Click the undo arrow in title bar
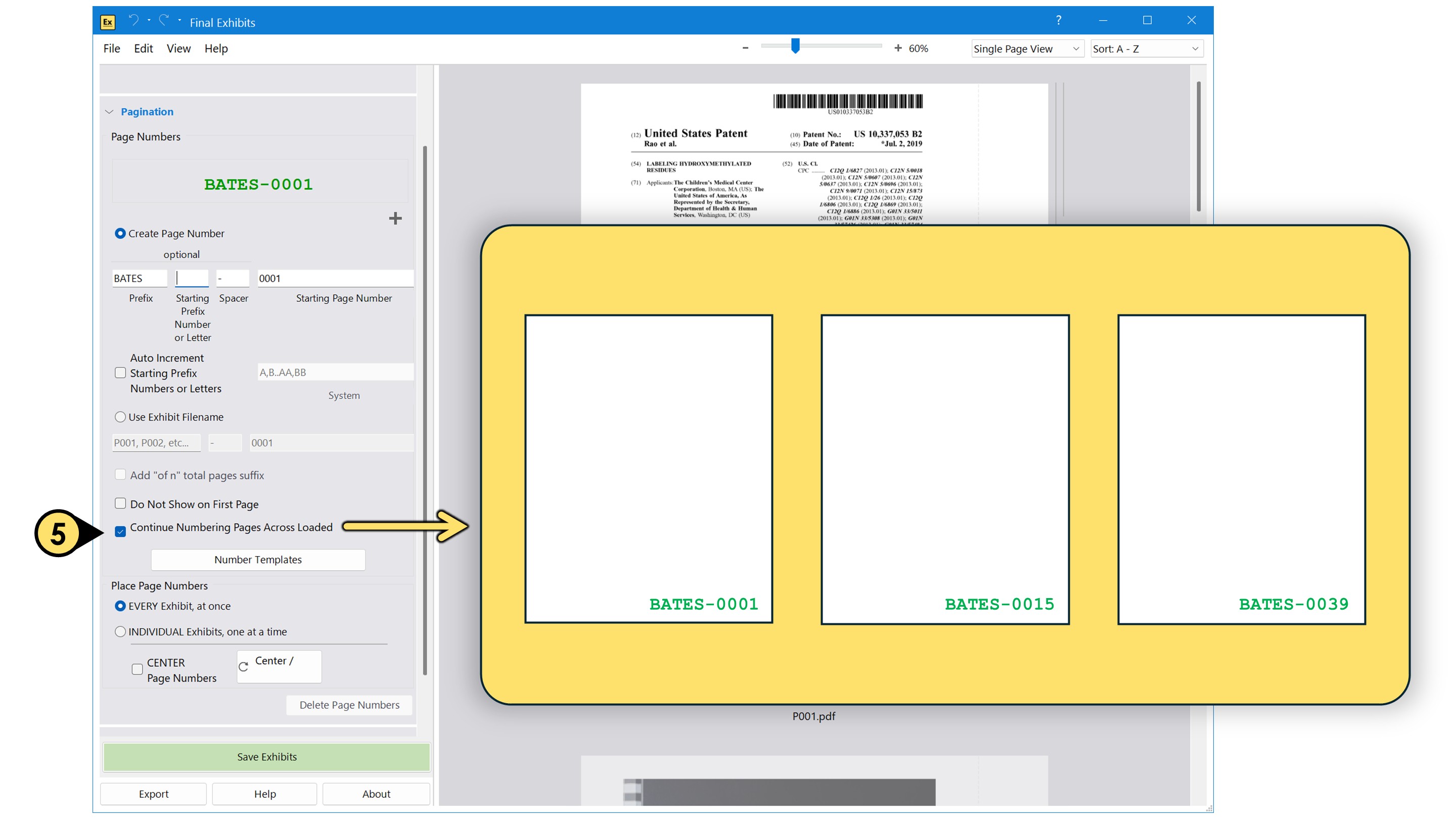This screenshot has width=1456, height=819. click(133, 20)
